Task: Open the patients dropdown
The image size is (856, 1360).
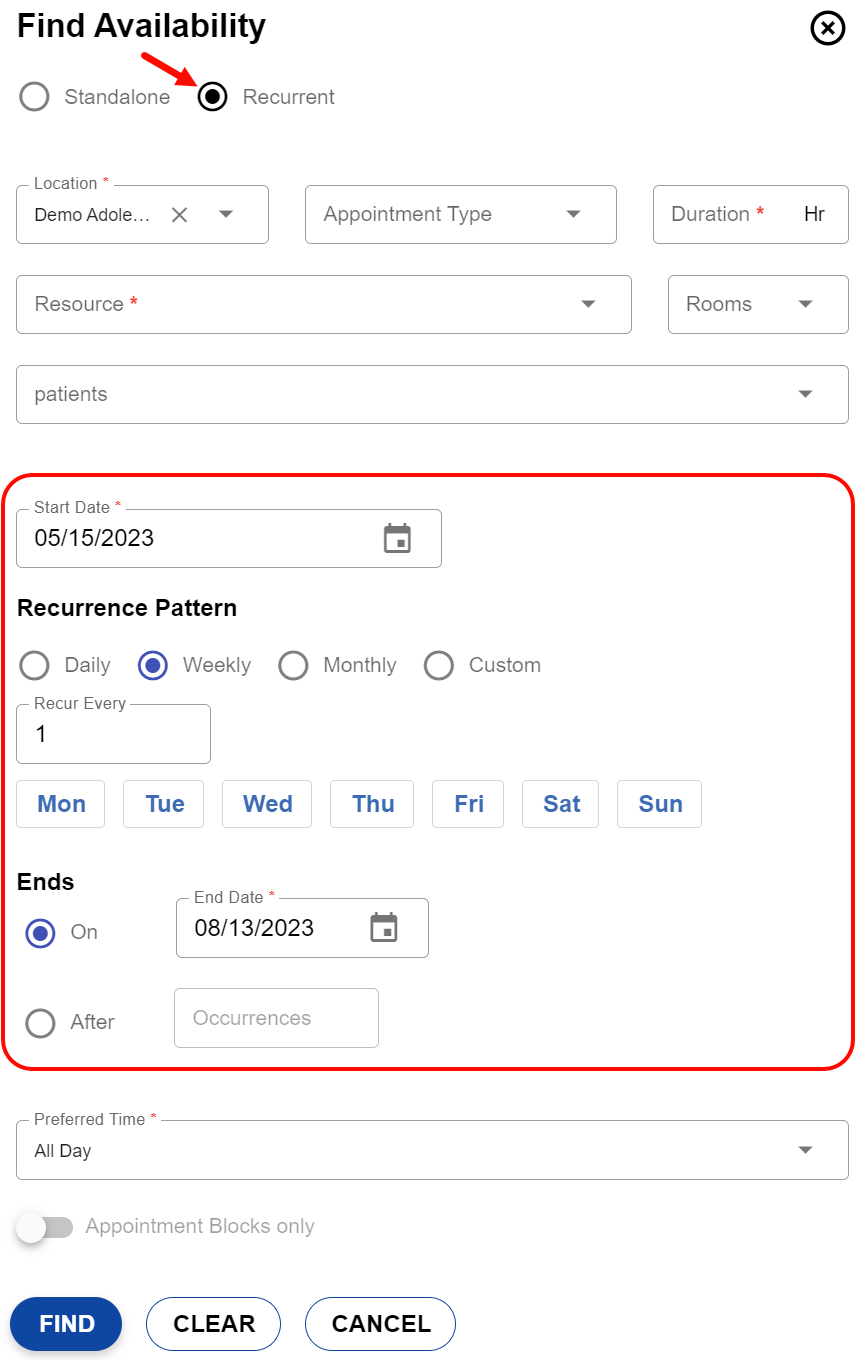Action: click(x=805, y=394)
